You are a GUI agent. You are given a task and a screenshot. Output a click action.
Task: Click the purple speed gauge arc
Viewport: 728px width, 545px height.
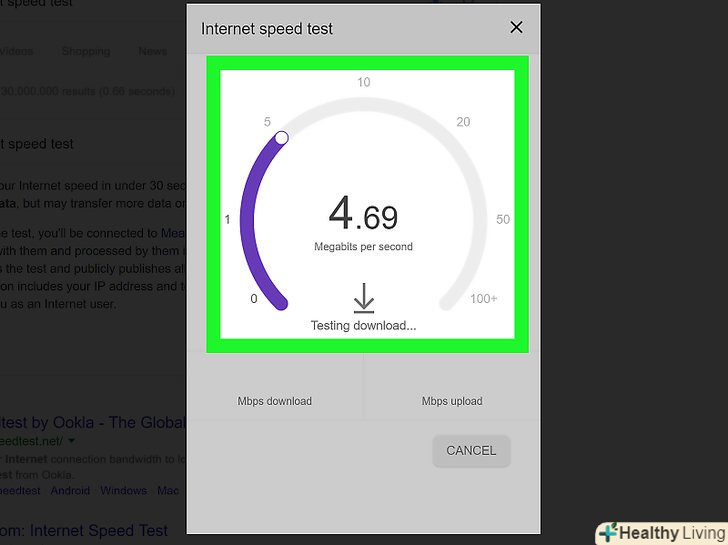pos(258,220)
